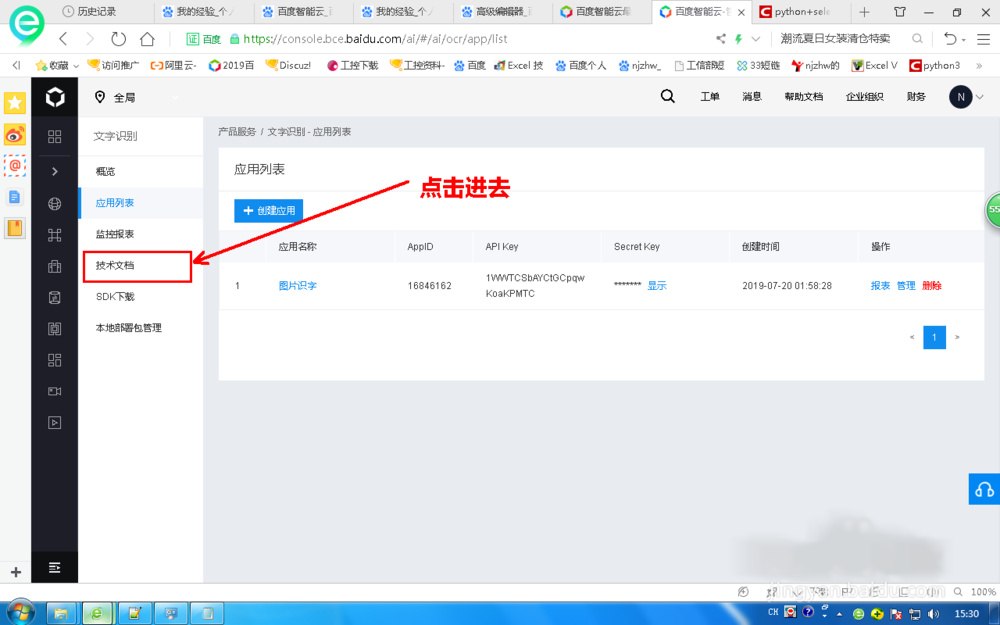Click the taskbar clock 15:30
The width and height of the screenshot is (1000, 625).
967,614
